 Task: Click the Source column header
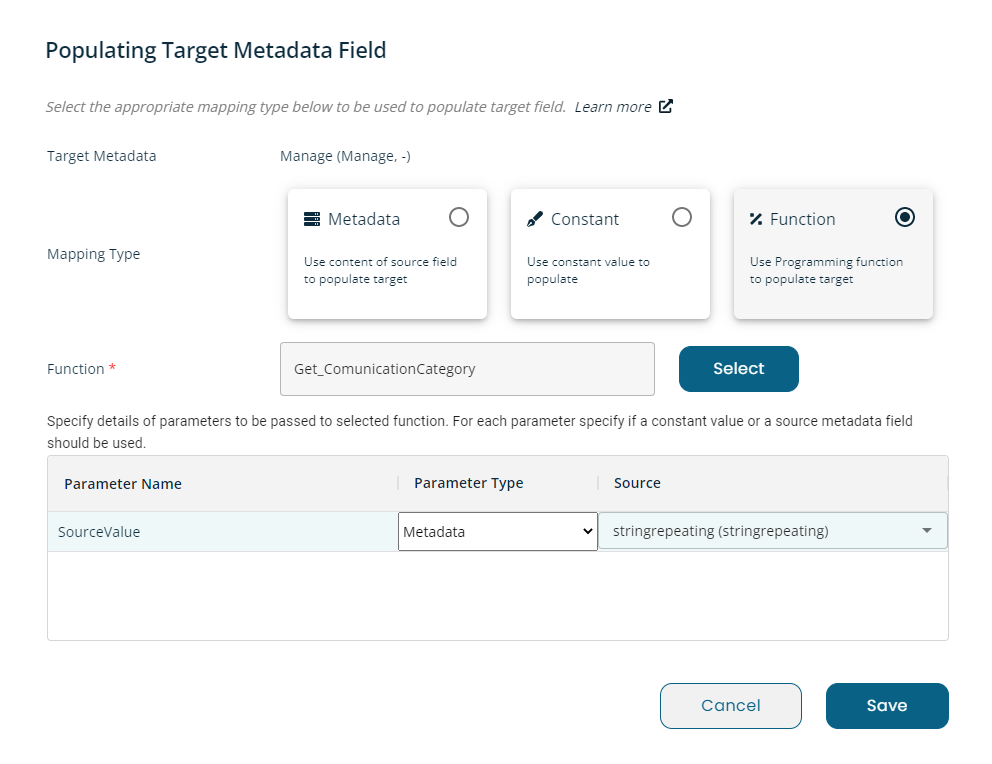point(637,483)
